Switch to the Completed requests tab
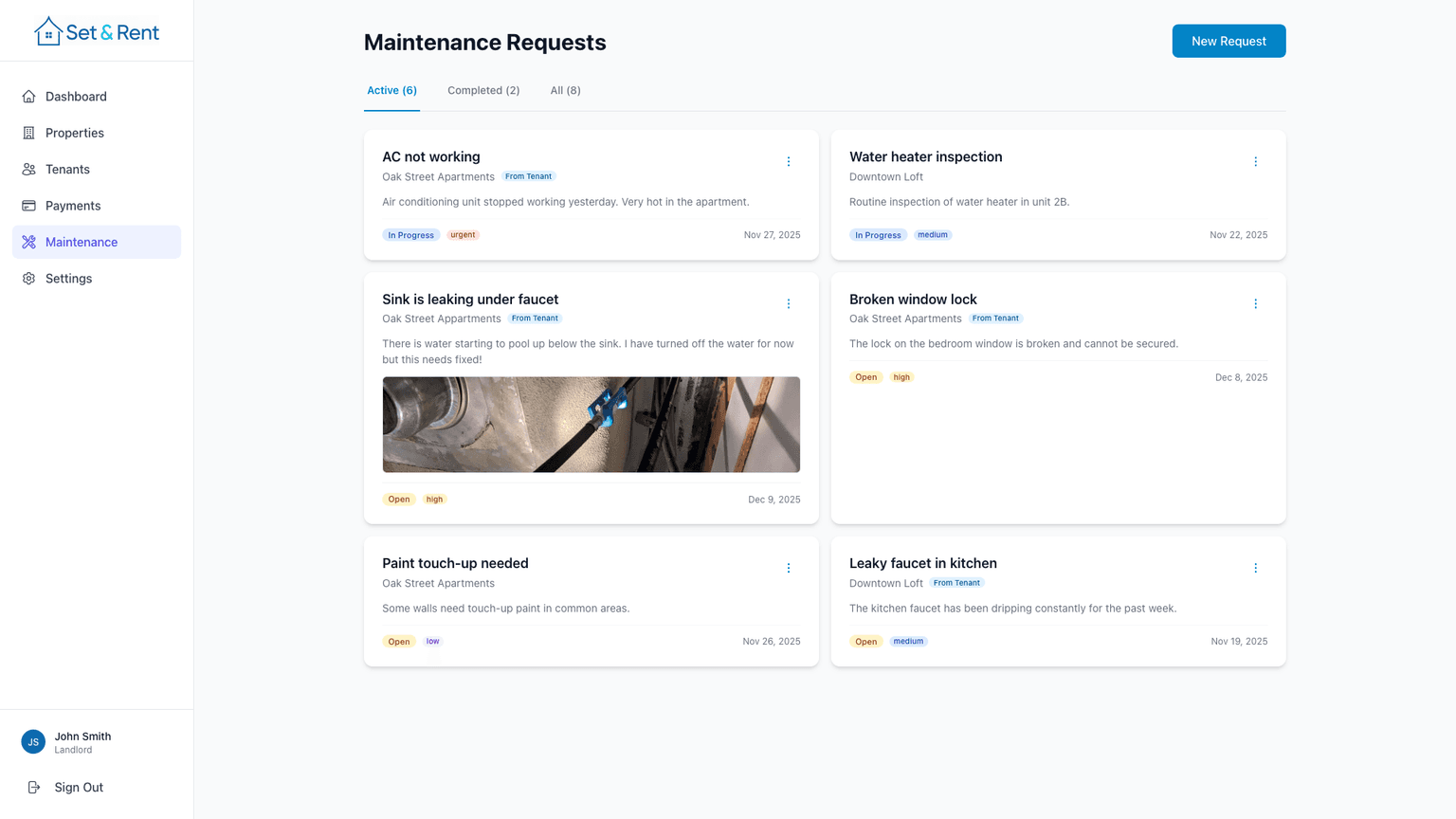This screenshot has height=819, width=1456. [483, 90]
